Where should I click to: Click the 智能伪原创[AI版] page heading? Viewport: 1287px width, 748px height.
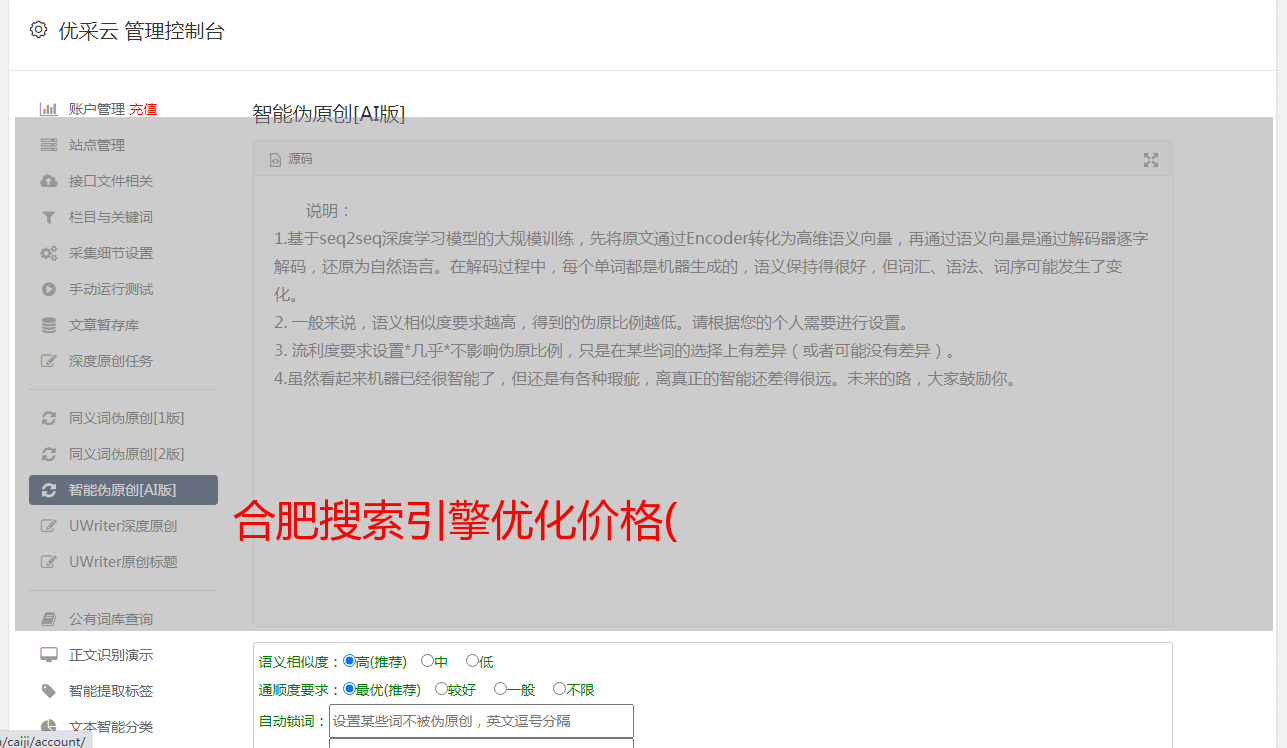328,113
